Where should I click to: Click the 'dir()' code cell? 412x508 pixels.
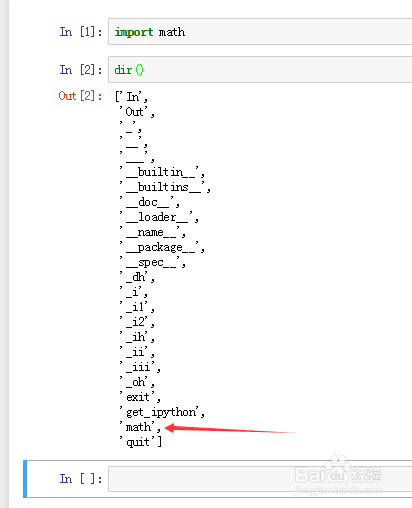pyautogui.click(x=260, y=69)
